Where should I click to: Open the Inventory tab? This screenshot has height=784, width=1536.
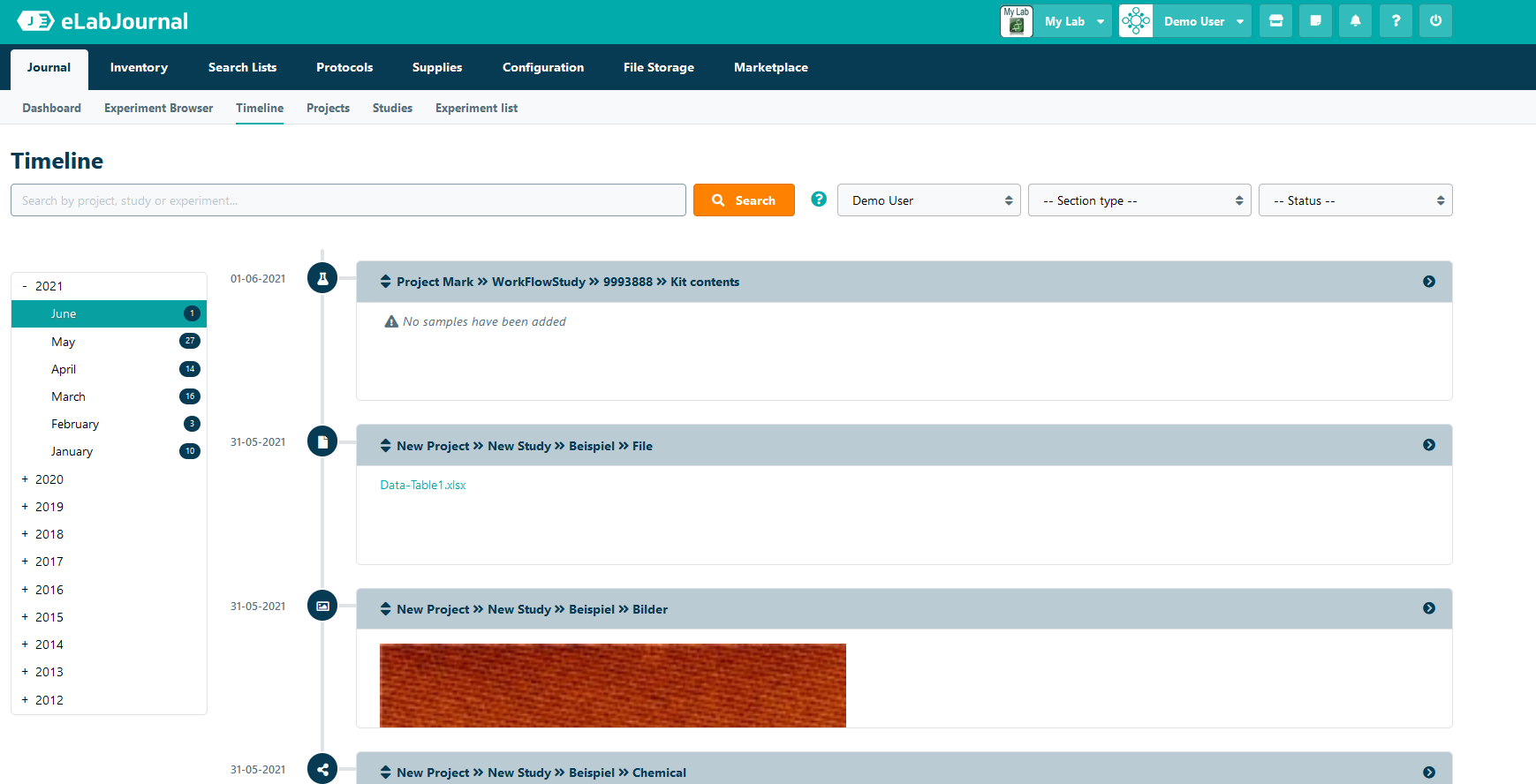point(139,68)
